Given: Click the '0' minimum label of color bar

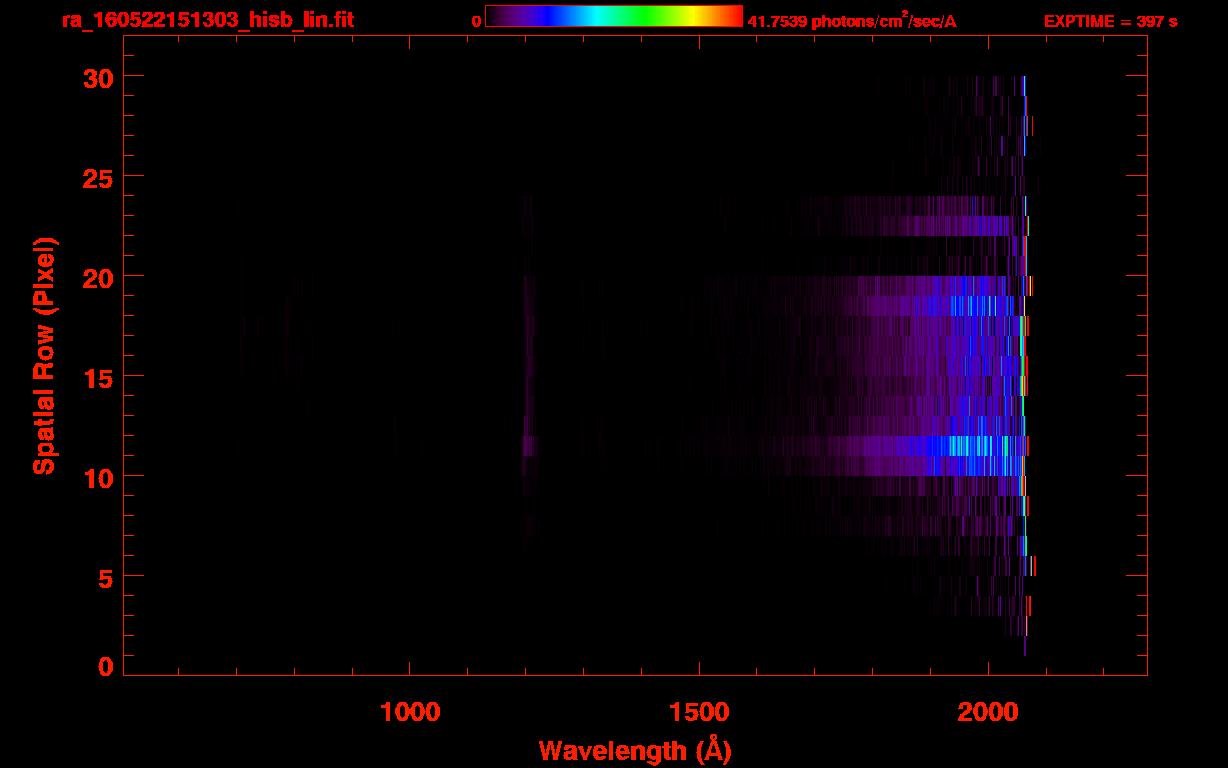Looking at the screenshot, I should (477, 21).
